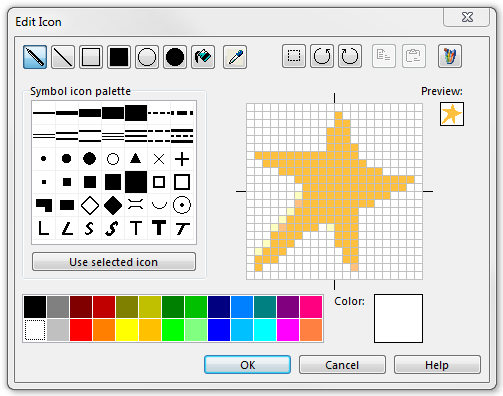Choose the magenta color swatch
Image resolution: width=503 pixels, height=396 pixels.
point(288,330)
